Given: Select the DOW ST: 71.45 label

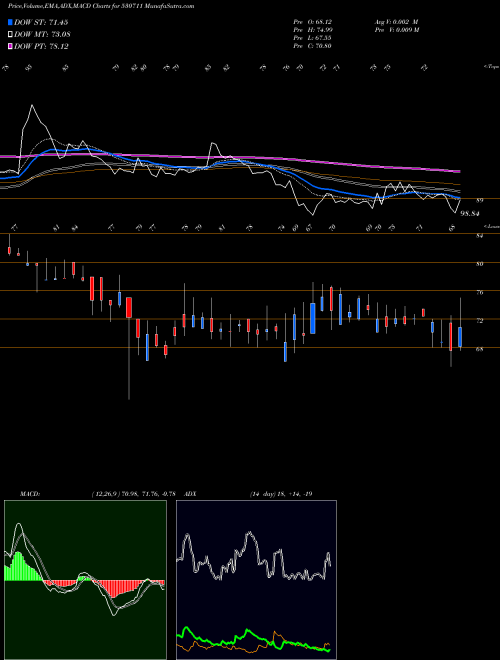Looking at the screenshot, I should [41, 22].
